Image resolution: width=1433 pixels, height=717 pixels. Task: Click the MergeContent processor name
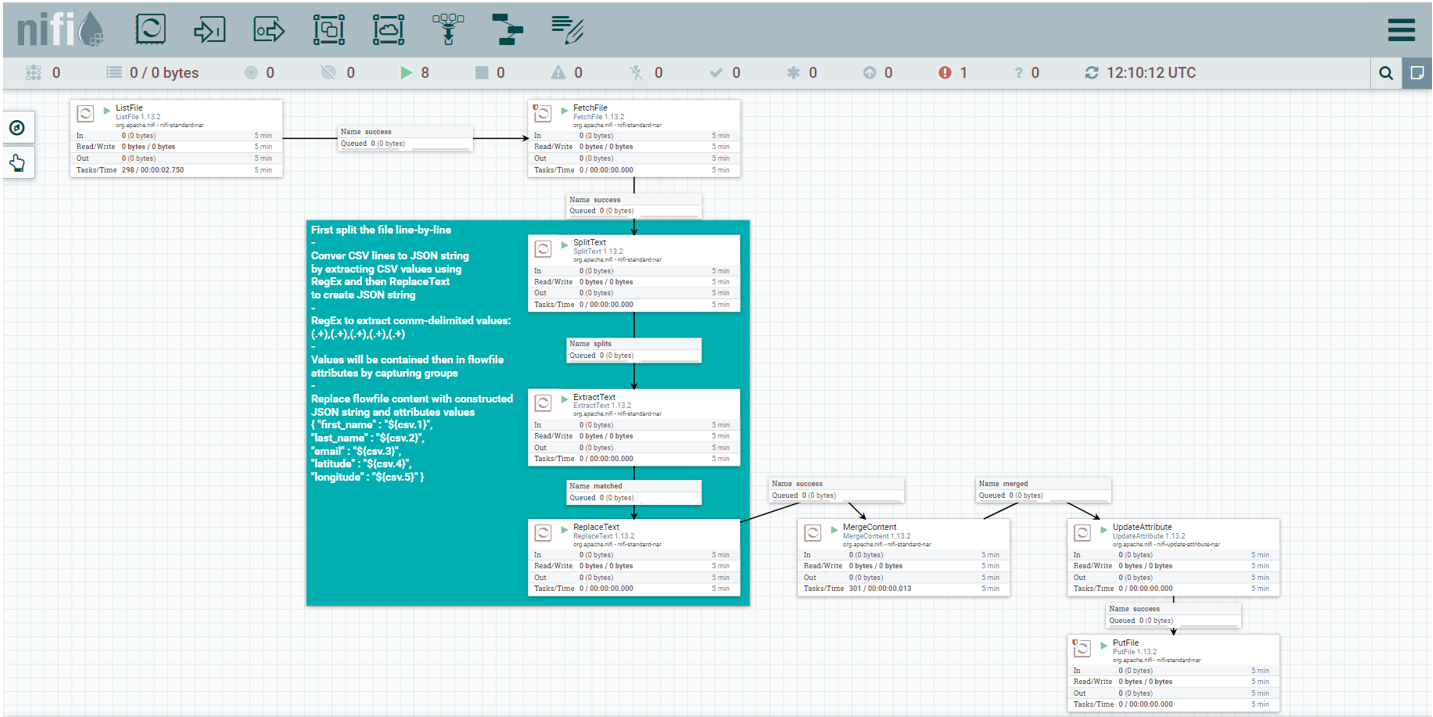coord(869,527)
